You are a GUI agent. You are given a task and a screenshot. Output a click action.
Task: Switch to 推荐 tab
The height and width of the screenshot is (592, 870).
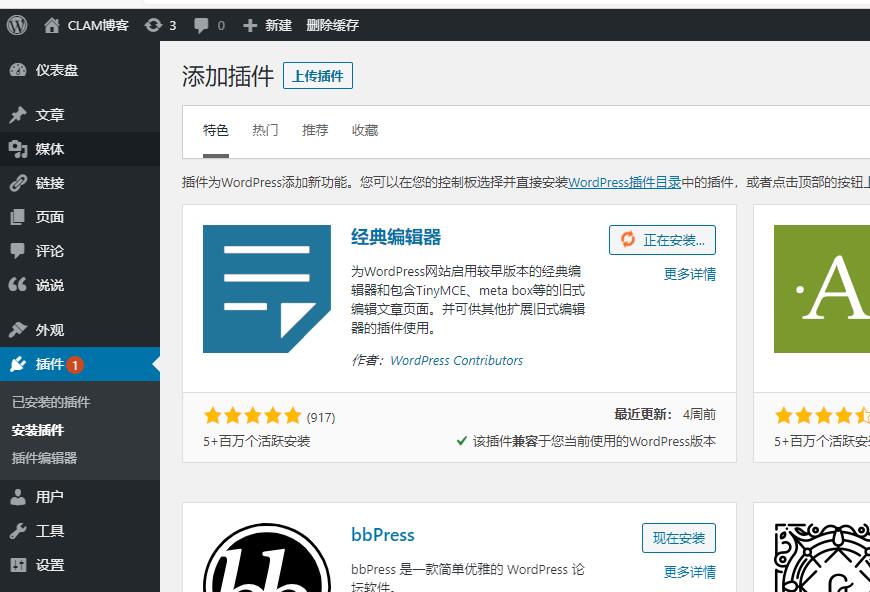coord(315,130)
